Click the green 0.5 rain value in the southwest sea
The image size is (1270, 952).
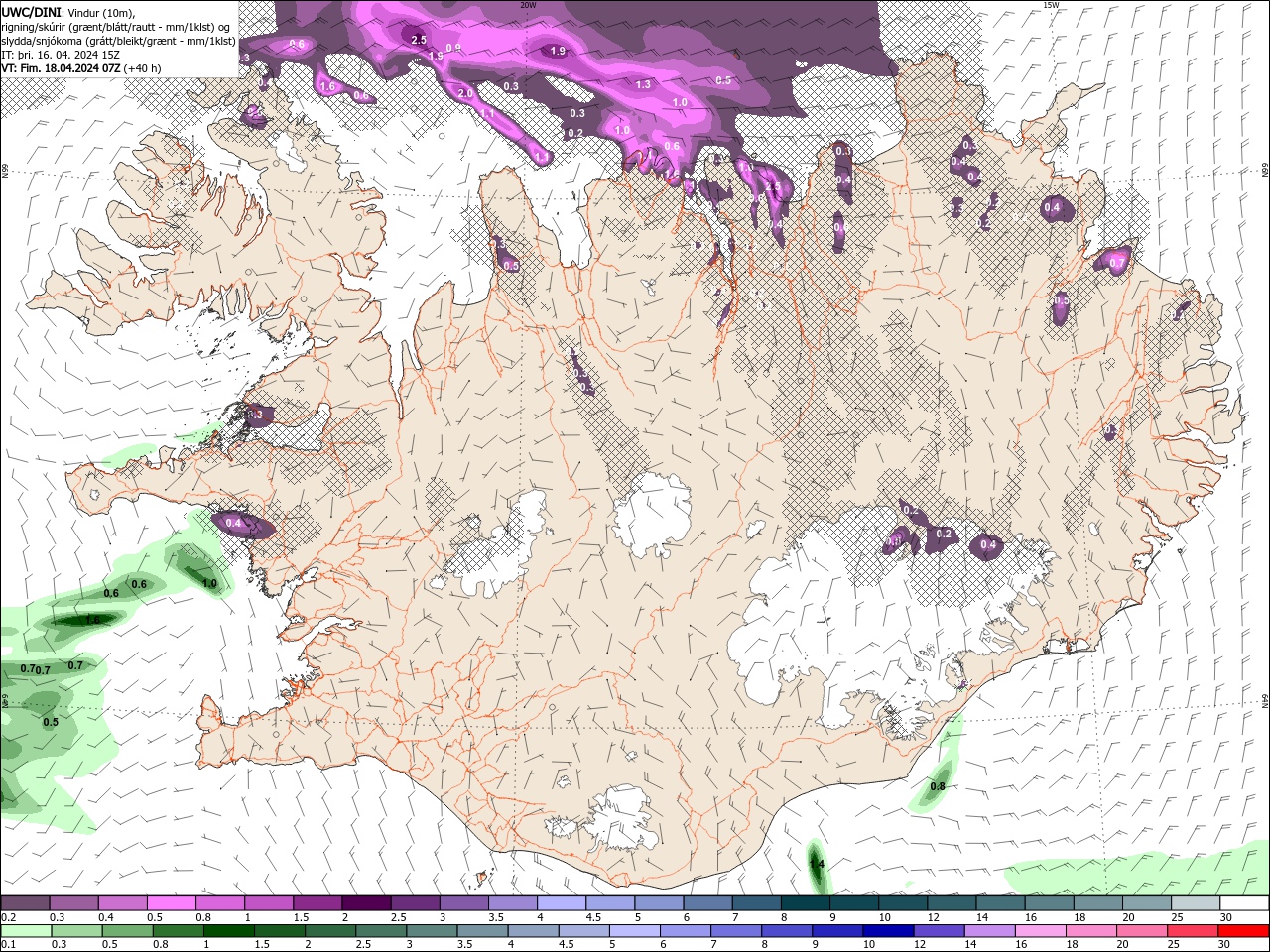point(51,722)
